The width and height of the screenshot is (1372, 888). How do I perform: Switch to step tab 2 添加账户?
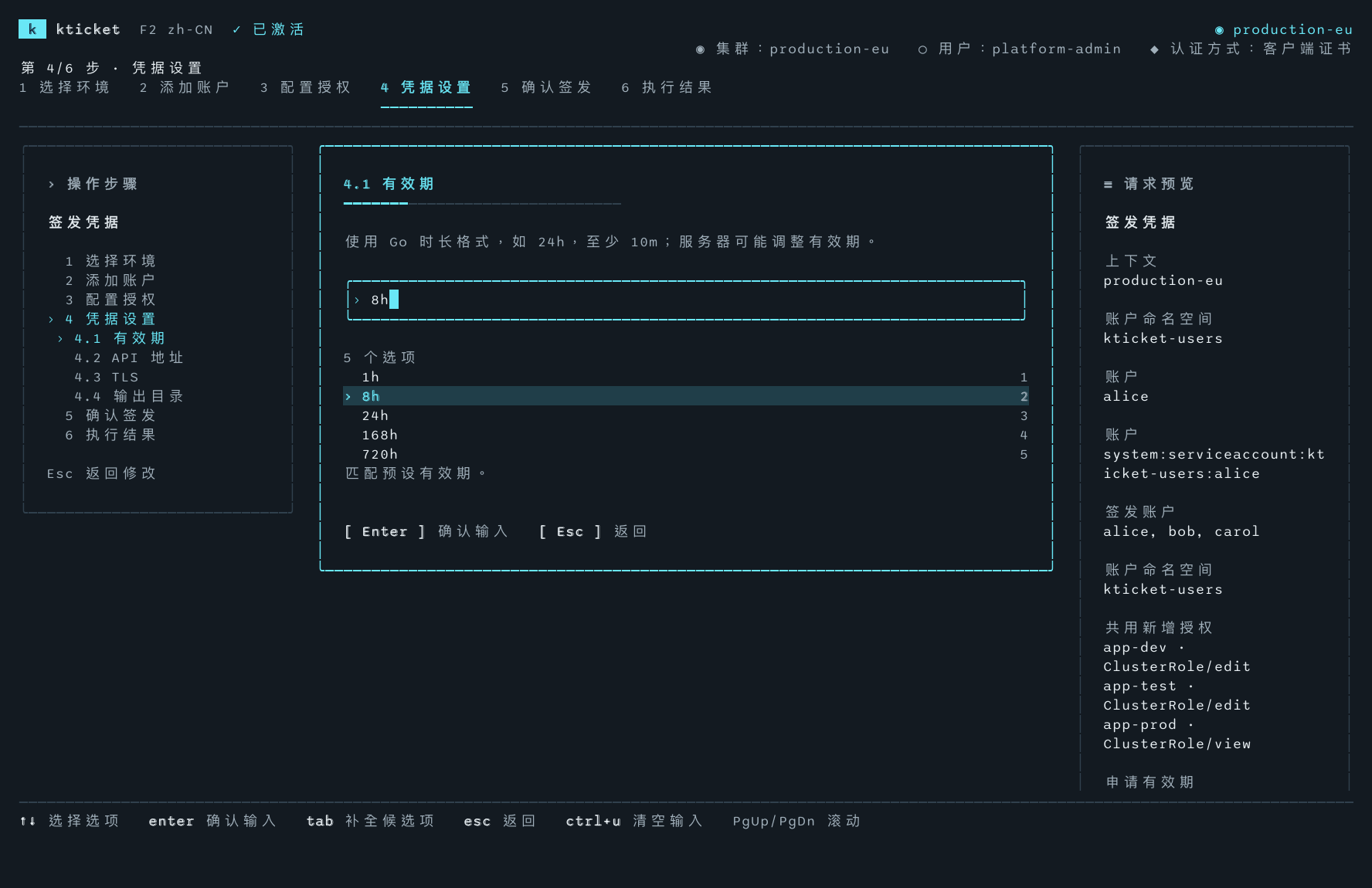pyautogui.click(x=185, y=87)
